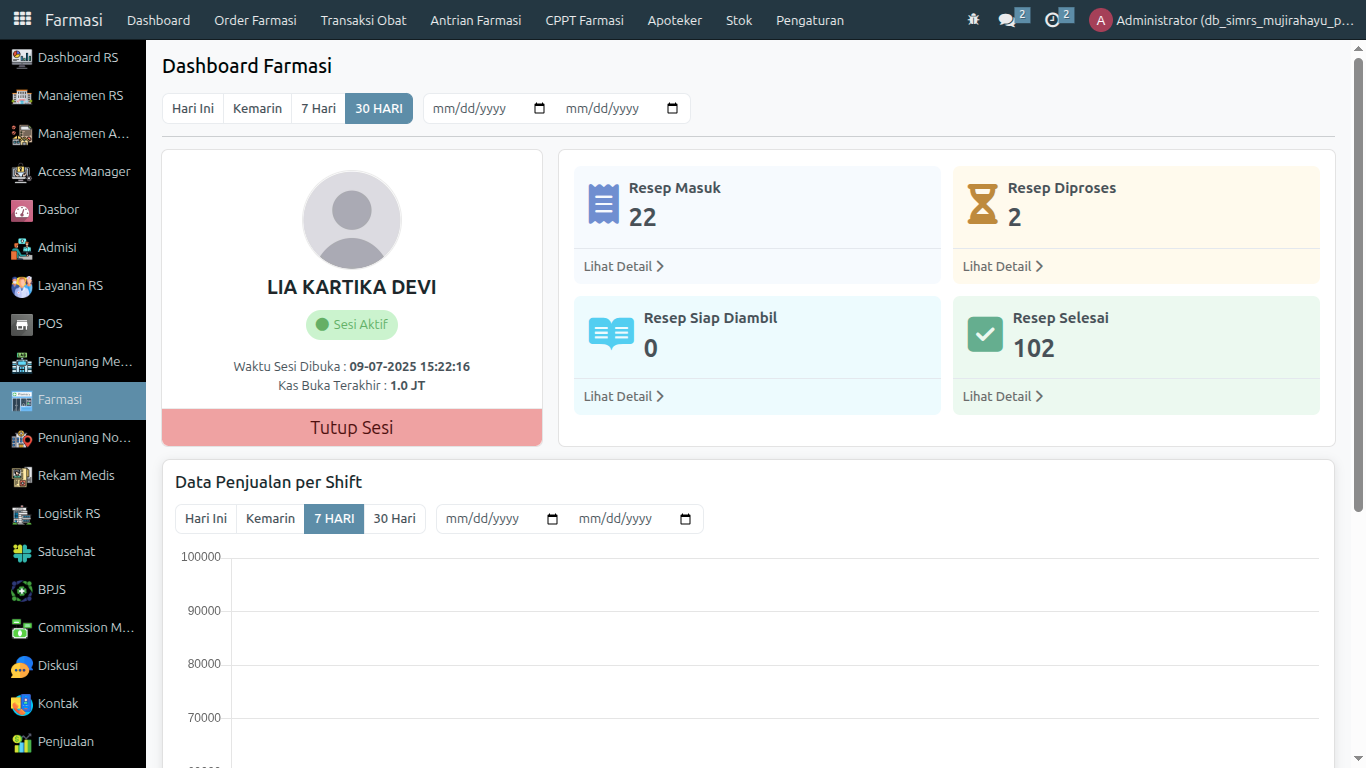
Task: Switch dashboard filter to 7 Hari
Action: (x=318, y=109)
